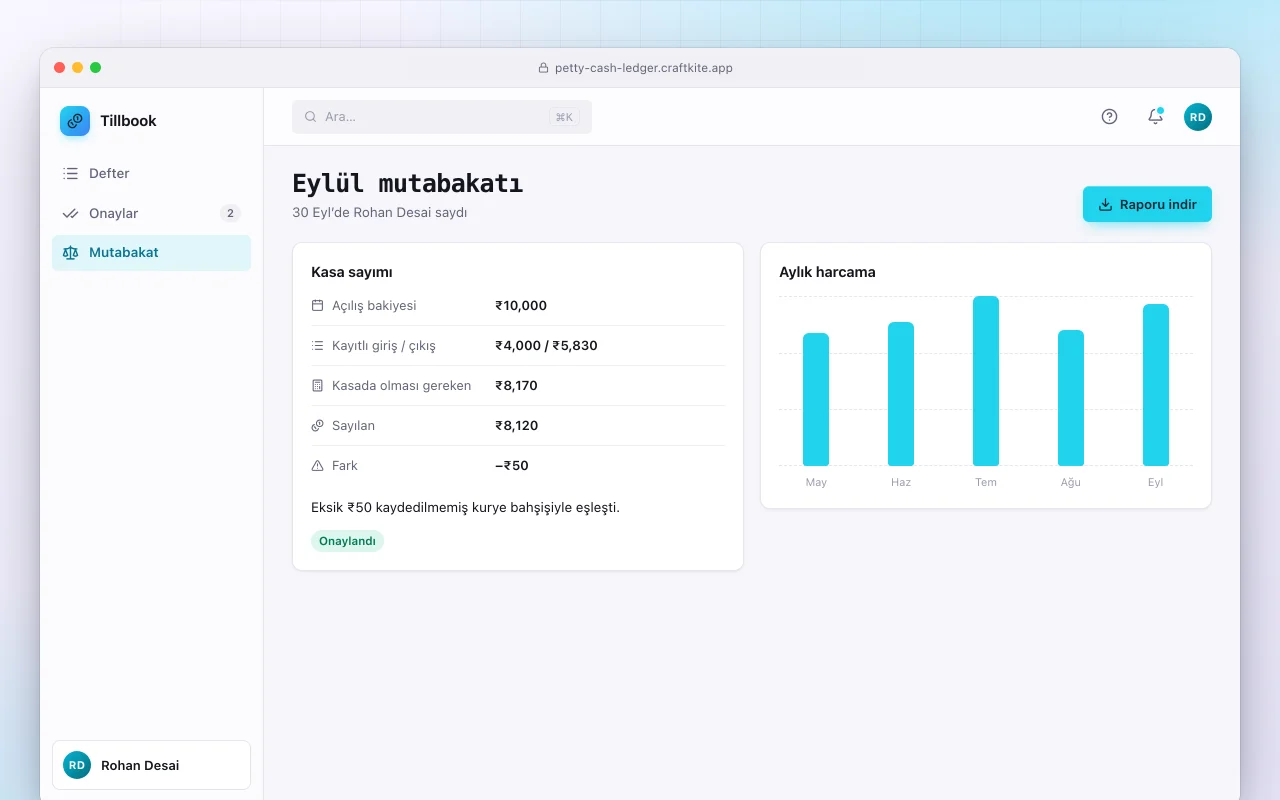Click the lock icon in address bar
1280x800 pixels.
(544, 68)
